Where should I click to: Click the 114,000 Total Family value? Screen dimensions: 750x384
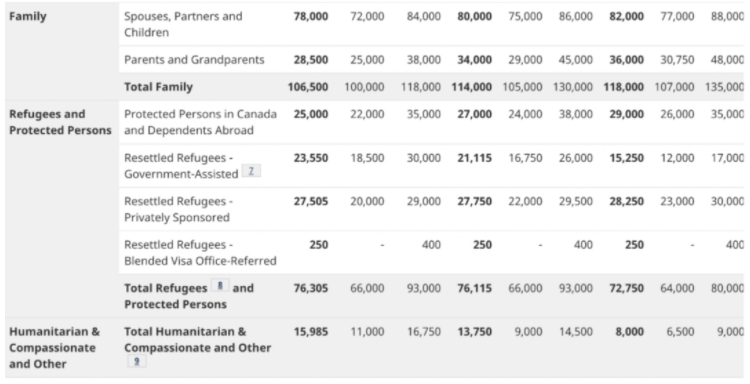pos(472,87)
